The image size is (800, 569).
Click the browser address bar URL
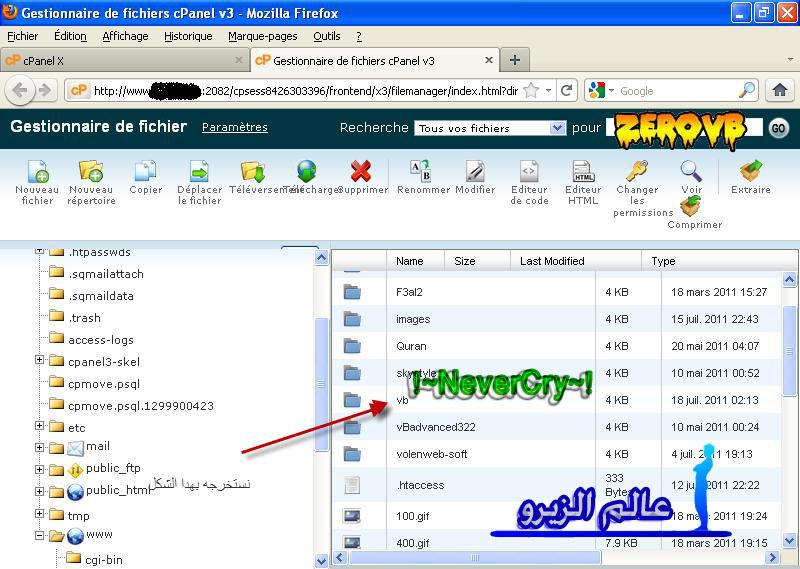pos(306,91)
